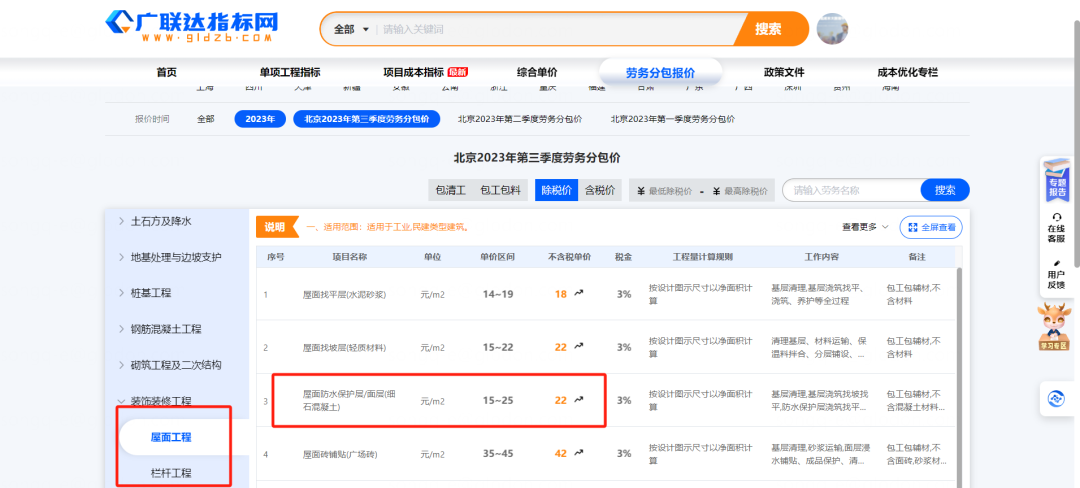The image size is (1080, 488).
Task: Open 综合单价 tab
Action: click(537, 72)
